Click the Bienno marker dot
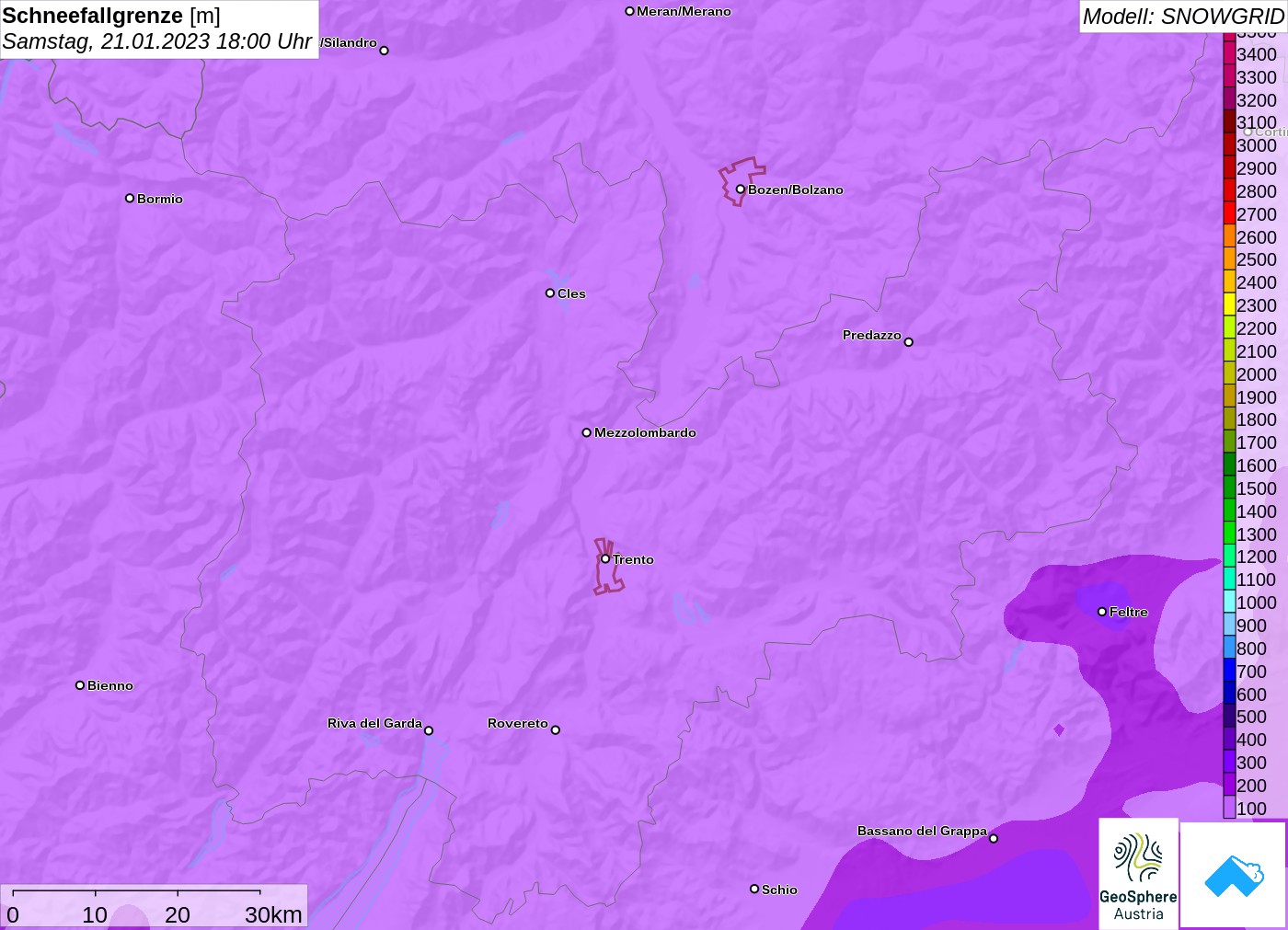Screen dimensions: 1288x930 click(x=80, y=685)
